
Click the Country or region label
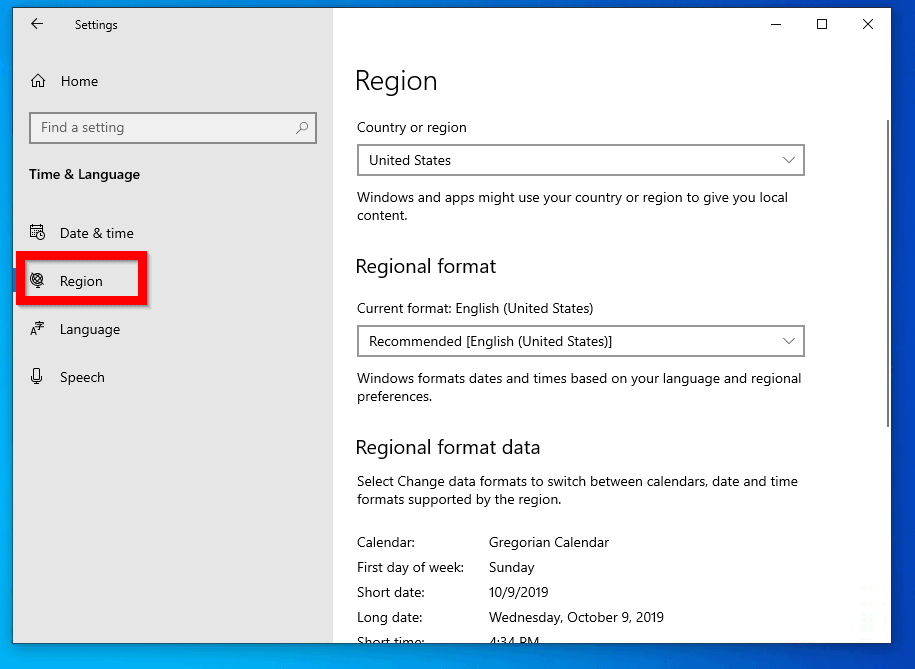point(412,127)
